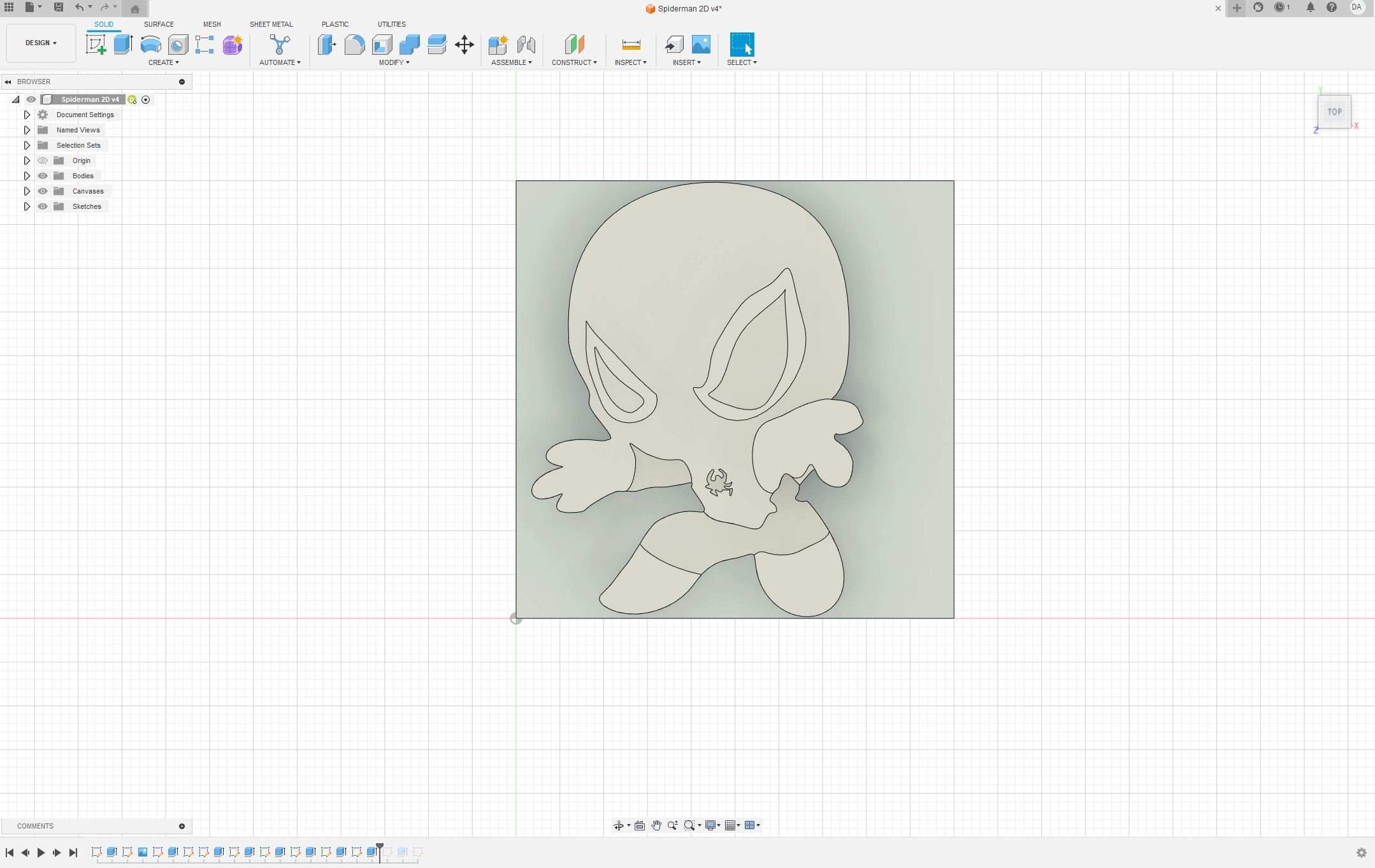Open the DESIGN workspace dropdown
1375x868 pixels.
41,43
